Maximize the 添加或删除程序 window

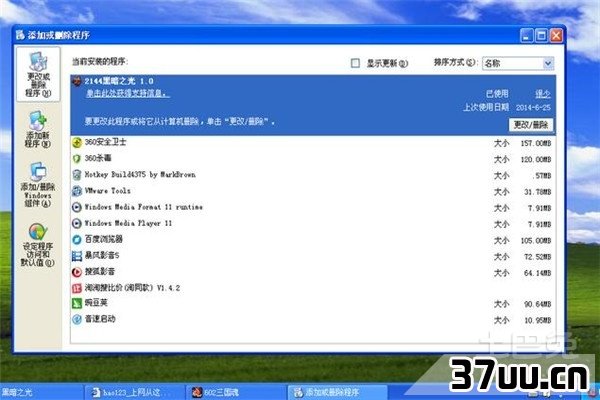coord(541,36)
